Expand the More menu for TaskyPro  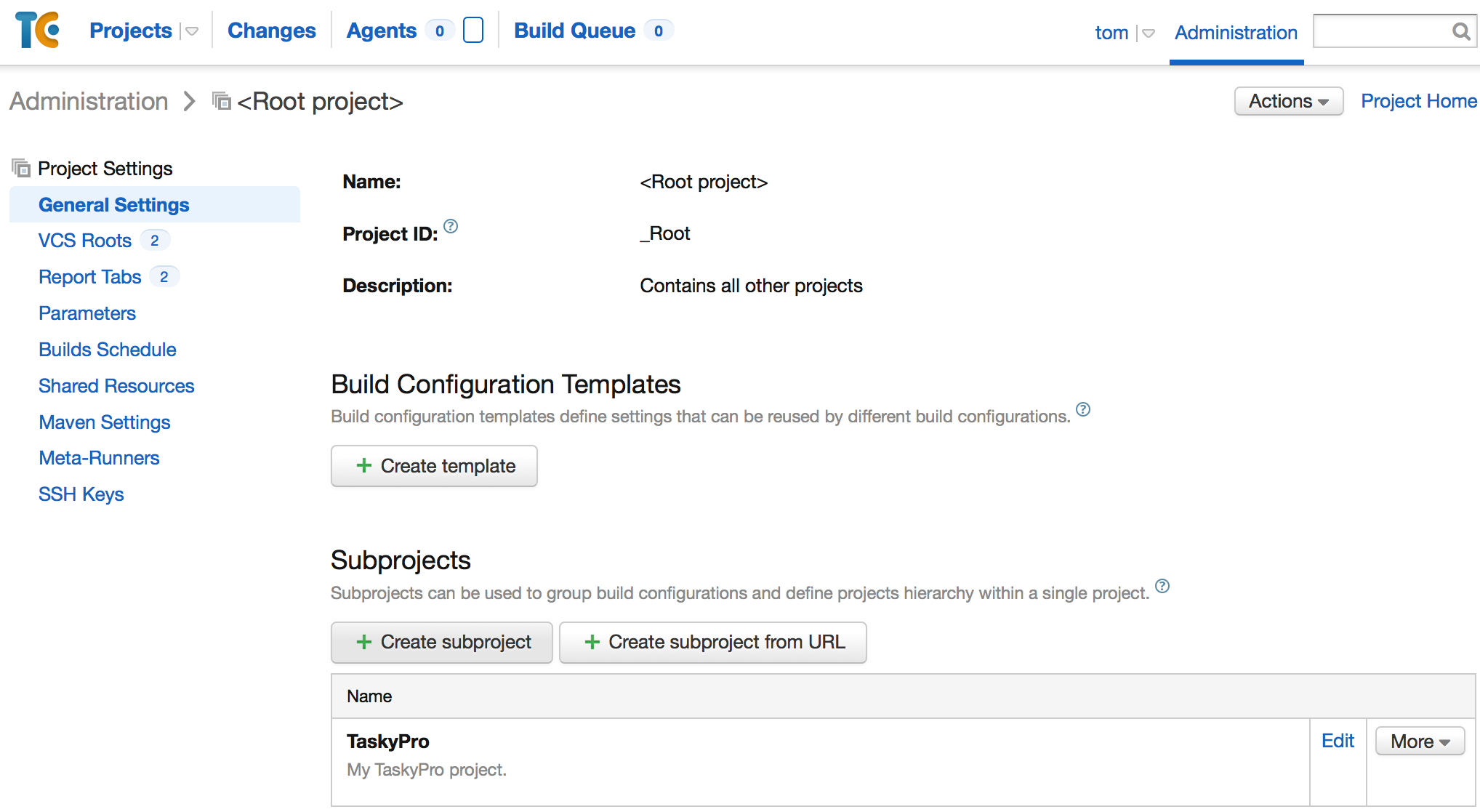tap(1420, 741)
